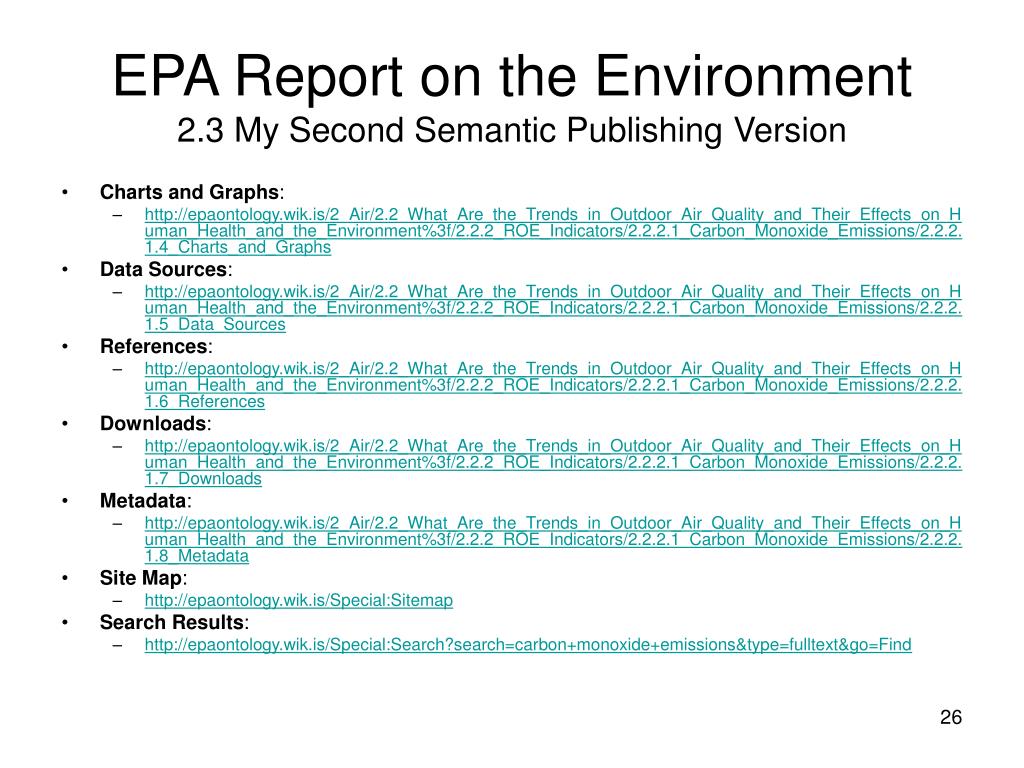Click the 'EPA Report on the Environment' title

(x=512, y=76)
